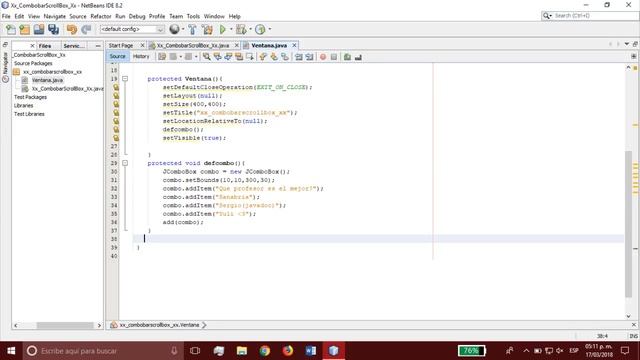The height and width of the screenshot is (360, 640).
Task: Open Chrome from the Windows taskbar
Action: (x=264, y=351)
